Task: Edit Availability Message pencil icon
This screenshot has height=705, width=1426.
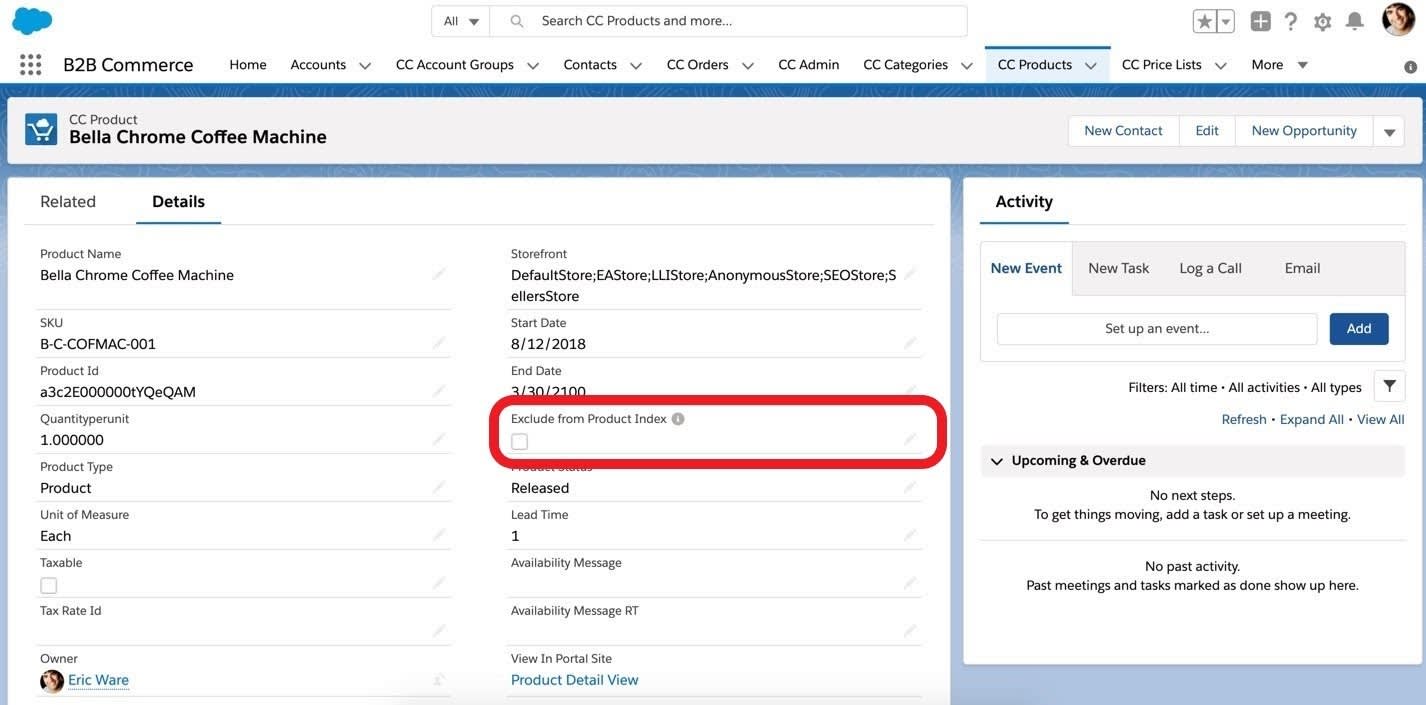Action: click(910, 583)
